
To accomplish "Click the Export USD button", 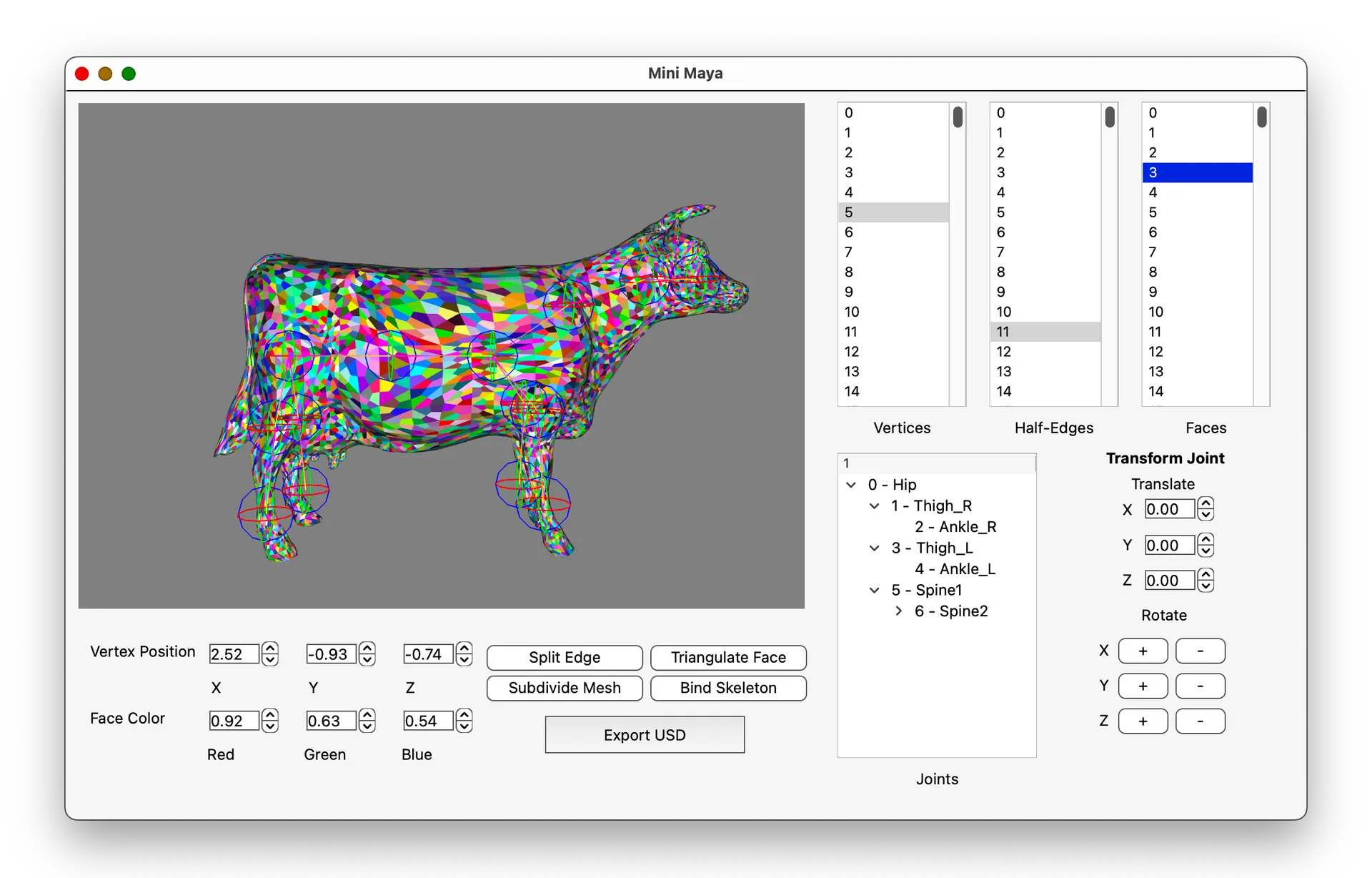I will coord(644,734).
